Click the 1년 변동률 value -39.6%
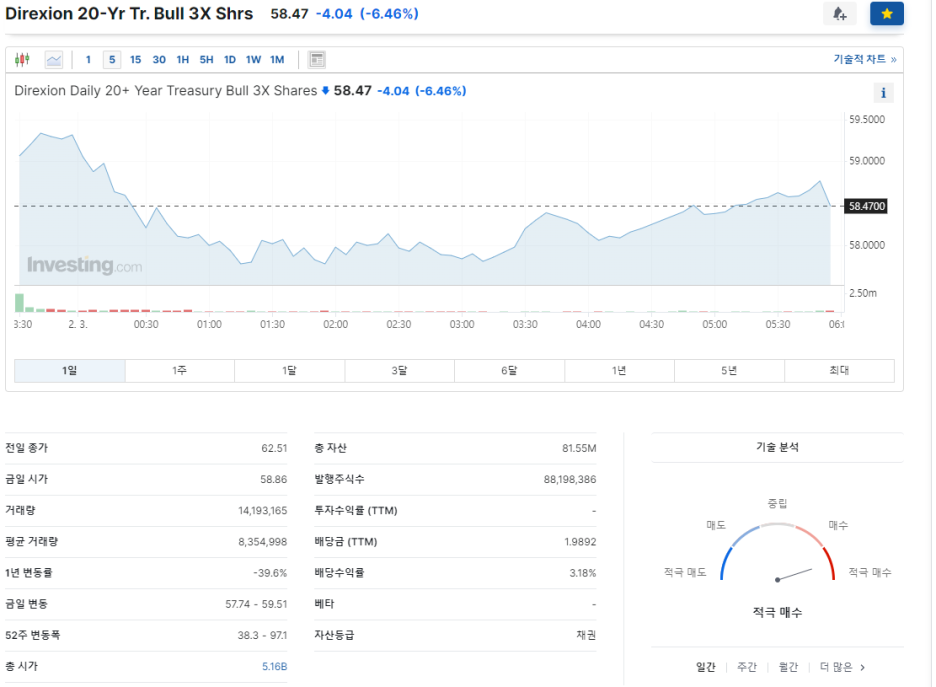936x687 pixels. pos(270,573)
